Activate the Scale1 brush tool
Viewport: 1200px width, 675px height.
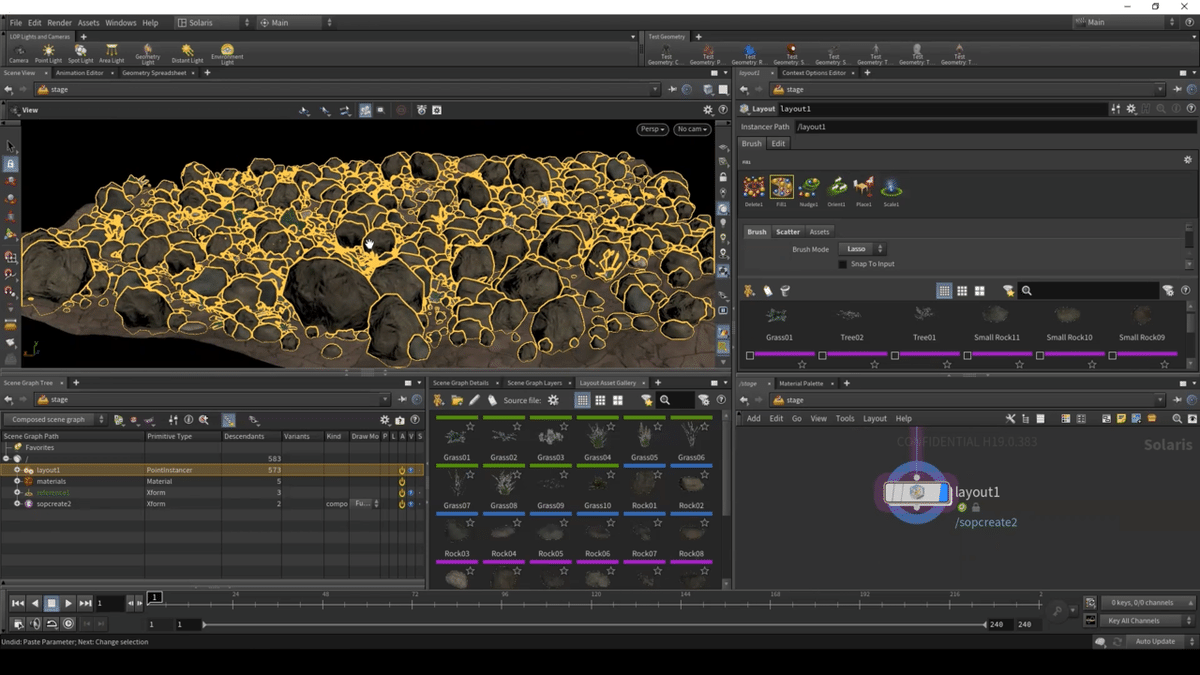click(891, 187)
